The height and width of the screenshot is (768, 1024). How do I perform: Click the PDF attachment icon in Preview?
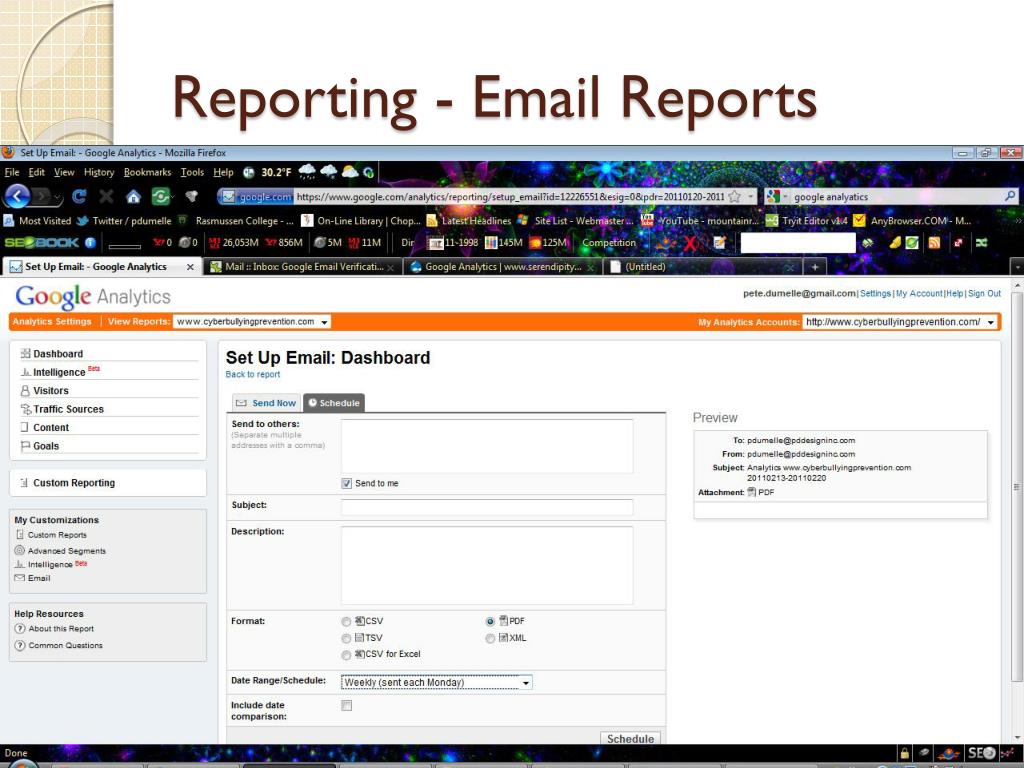click(752, 492)
